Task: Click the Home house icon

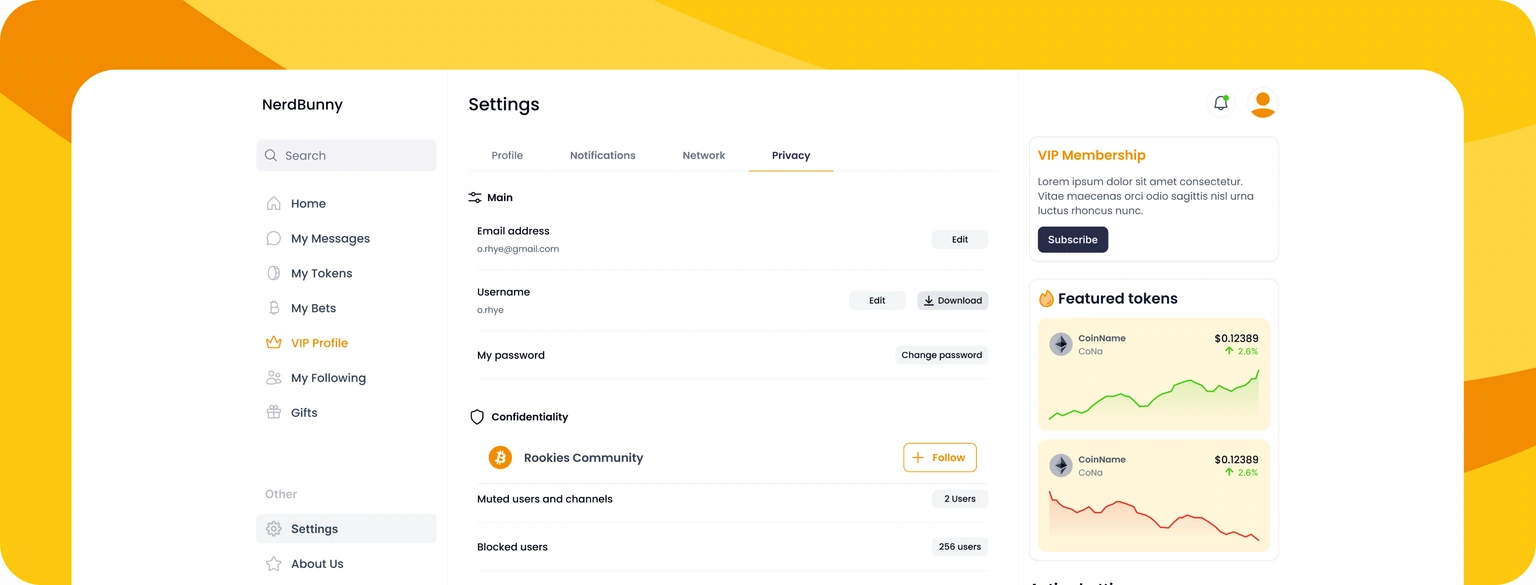Action: 273,203
